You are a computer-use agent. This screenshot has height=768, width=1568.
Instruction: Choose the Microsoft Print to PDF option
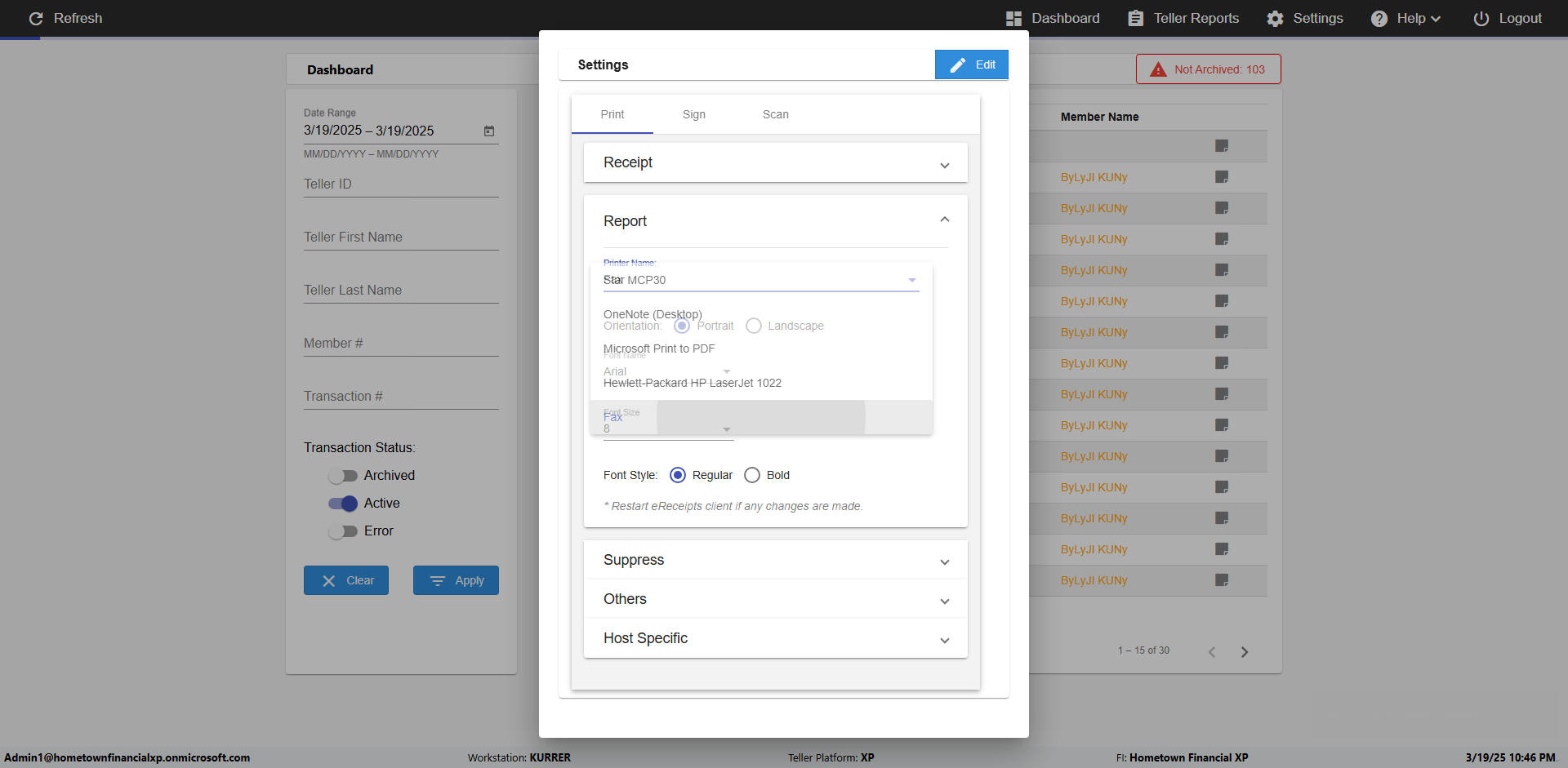[761, 348]
